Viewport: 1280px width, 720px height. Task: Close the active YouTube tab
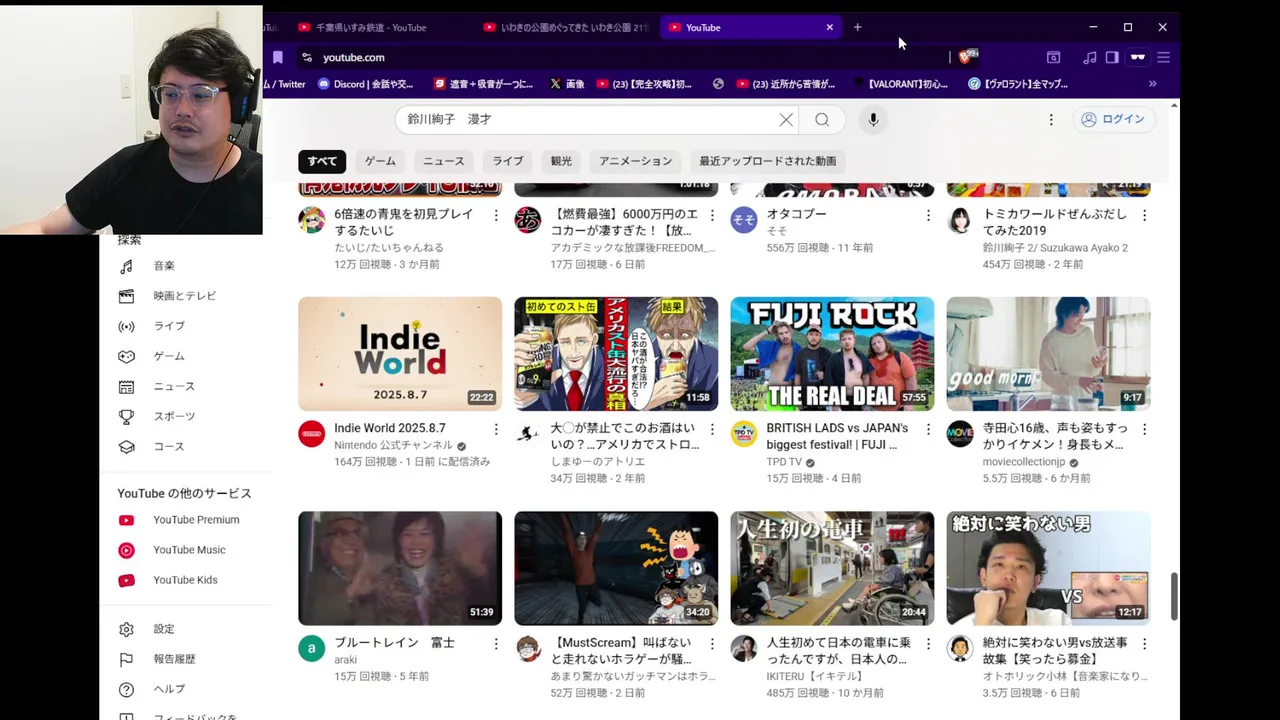point(829,27)
